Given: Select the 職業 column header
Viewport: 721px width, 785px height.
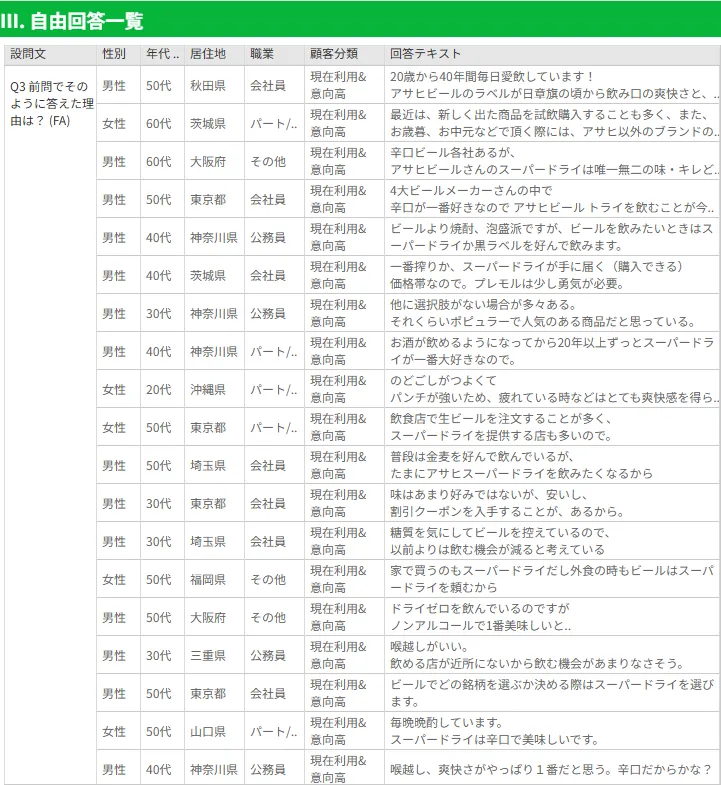Looking at the screenshot, I should coord(262,54).
